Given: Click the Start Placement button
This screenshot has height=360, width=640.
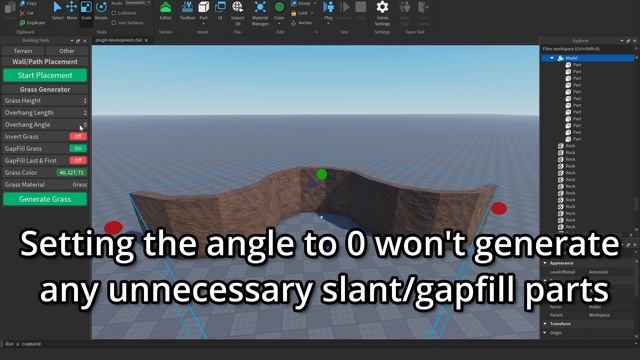Looking at the screenshot, I should click(45, 75).
